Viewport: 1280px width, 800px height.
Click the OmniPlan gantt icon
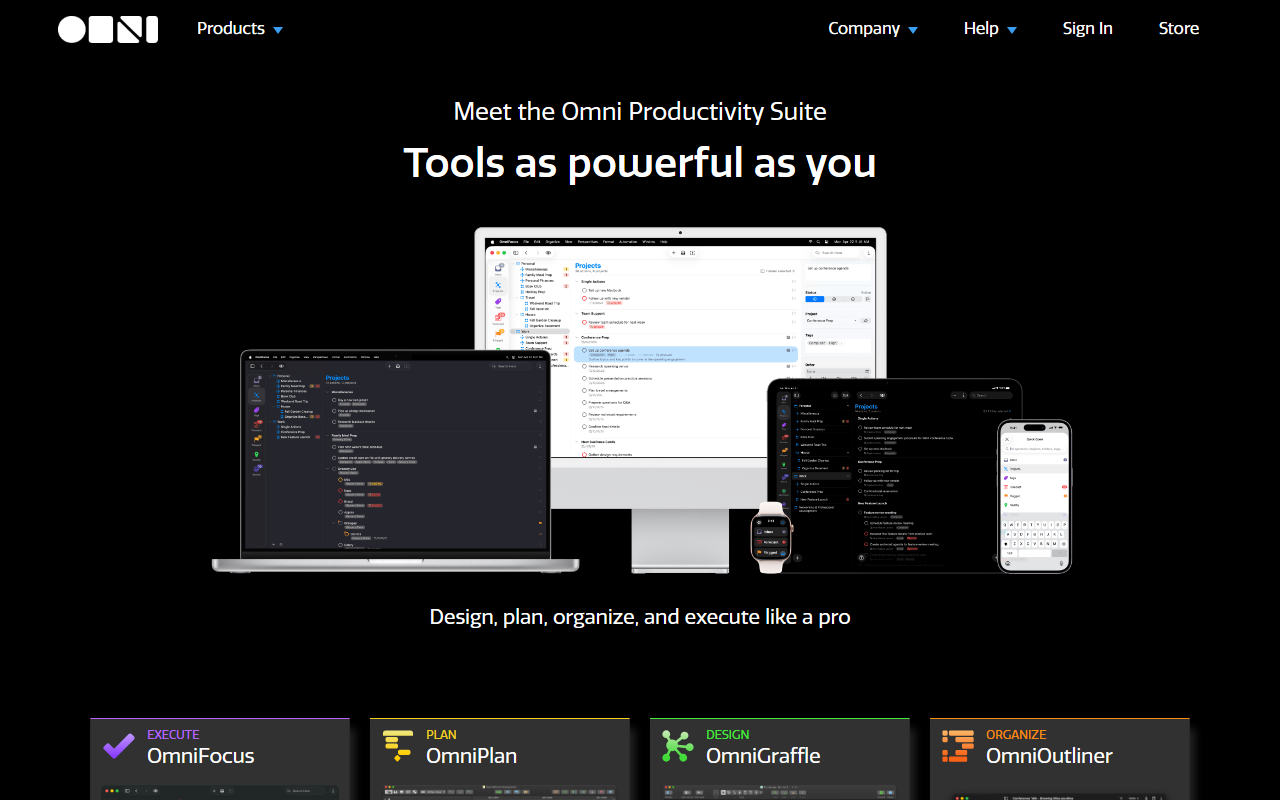(x=398, y=746)
